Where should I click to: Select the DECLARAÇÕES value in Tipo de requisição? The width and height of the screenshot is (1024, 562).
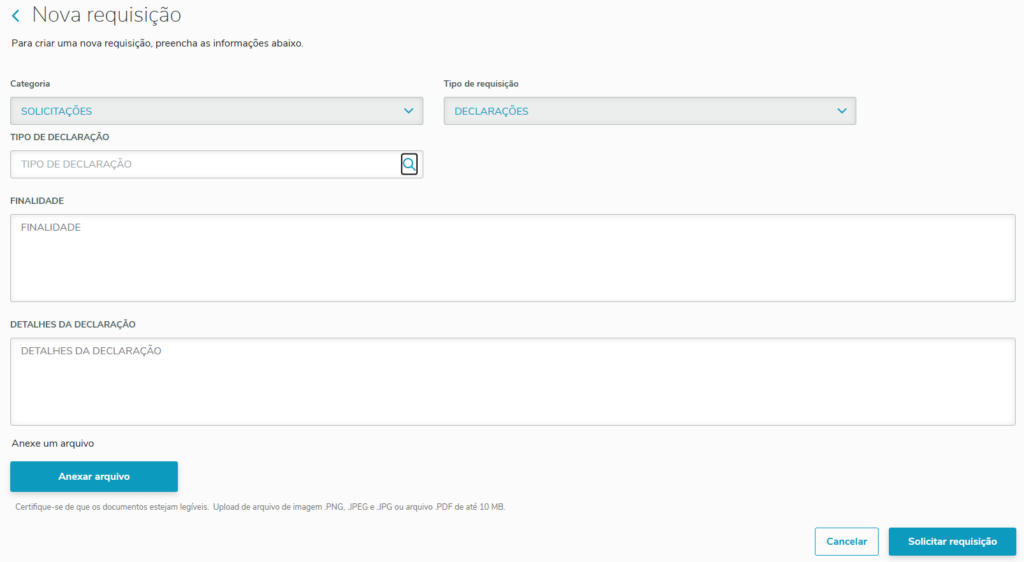click(491, 111)
